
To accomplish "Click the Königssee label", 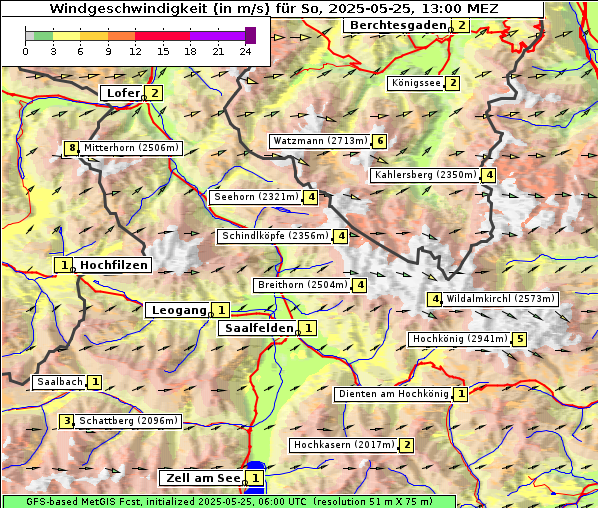I will [x=416, y=83].
